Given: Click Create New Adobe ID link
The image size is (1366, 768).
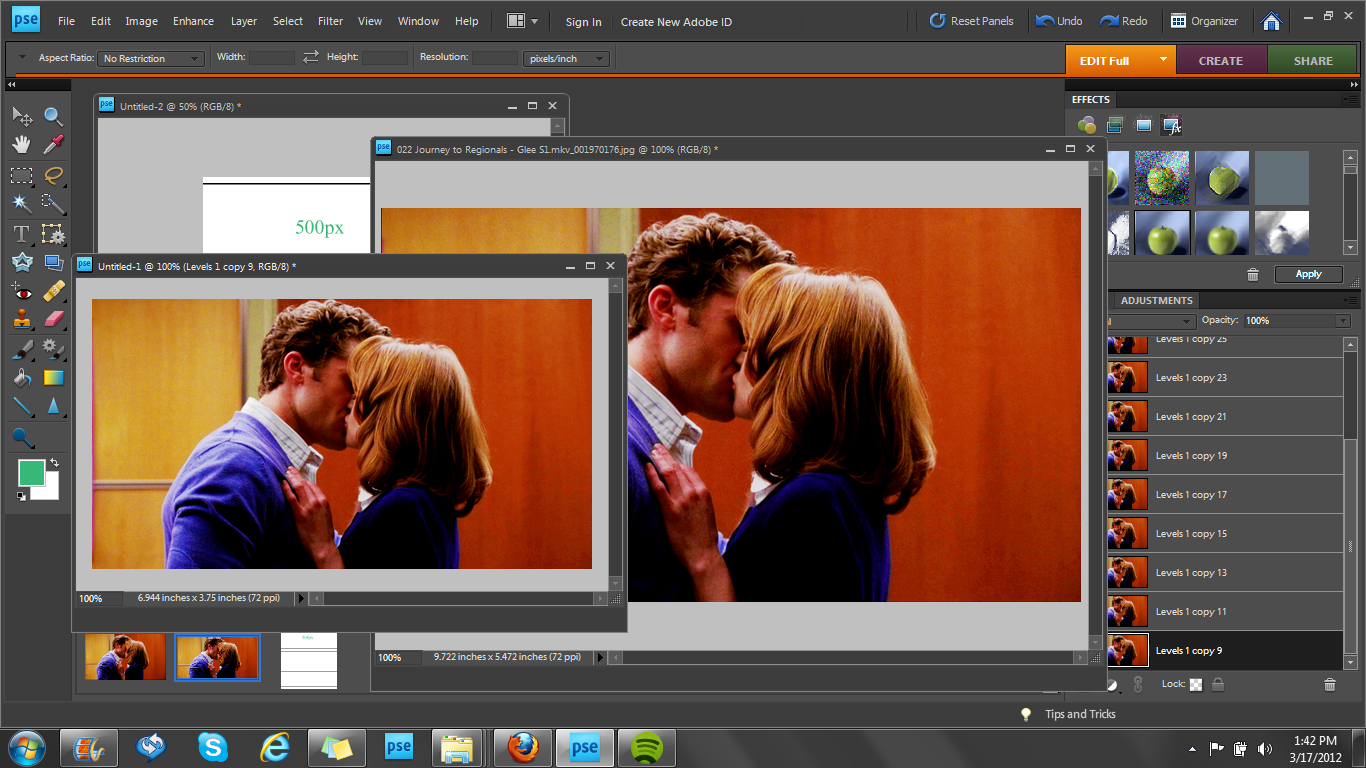Looking at the screenshot, I should pyautogui.click(x=676, y=22).
